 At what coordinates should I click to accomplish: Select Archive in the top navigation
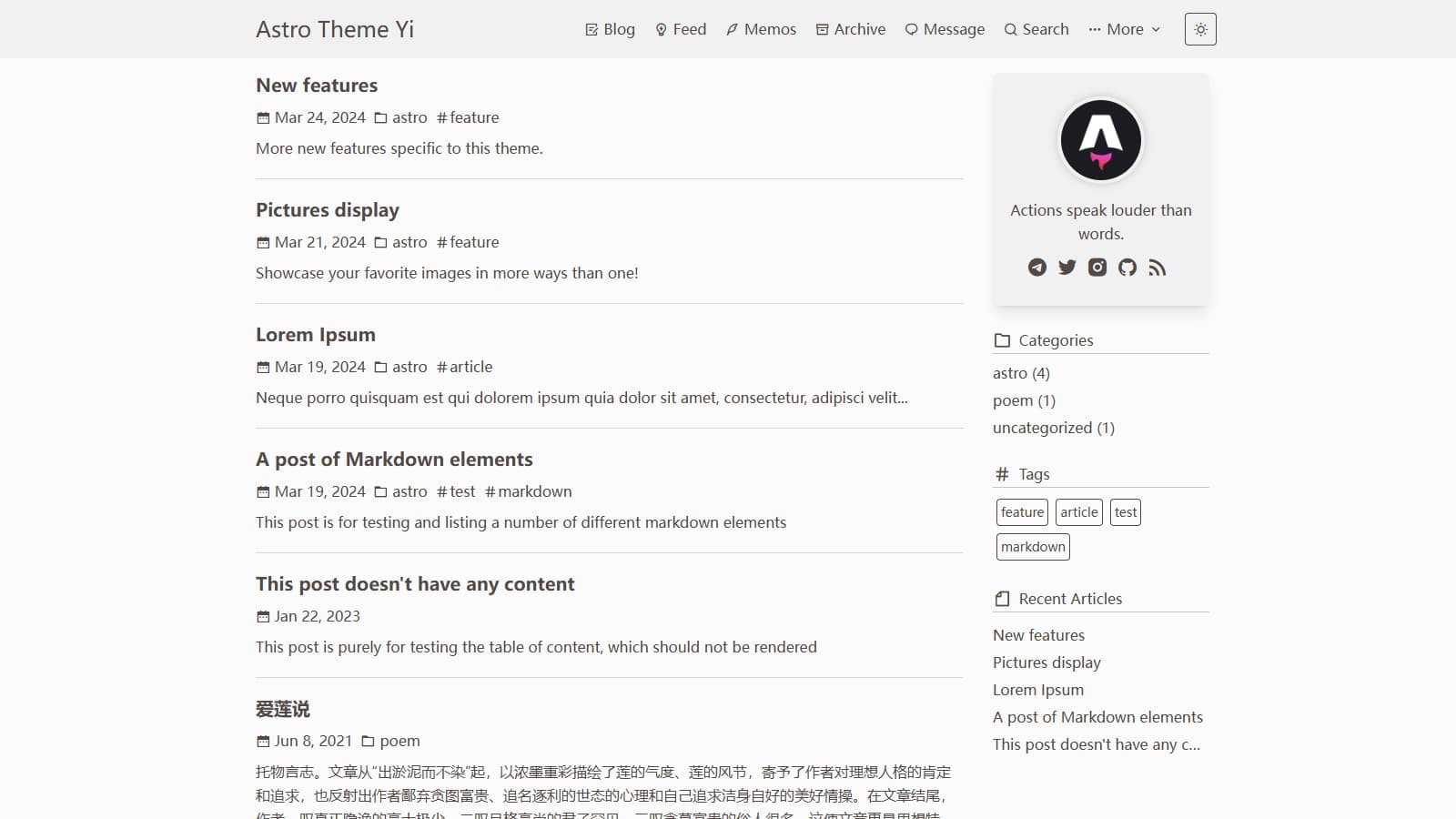coord(850,29)
